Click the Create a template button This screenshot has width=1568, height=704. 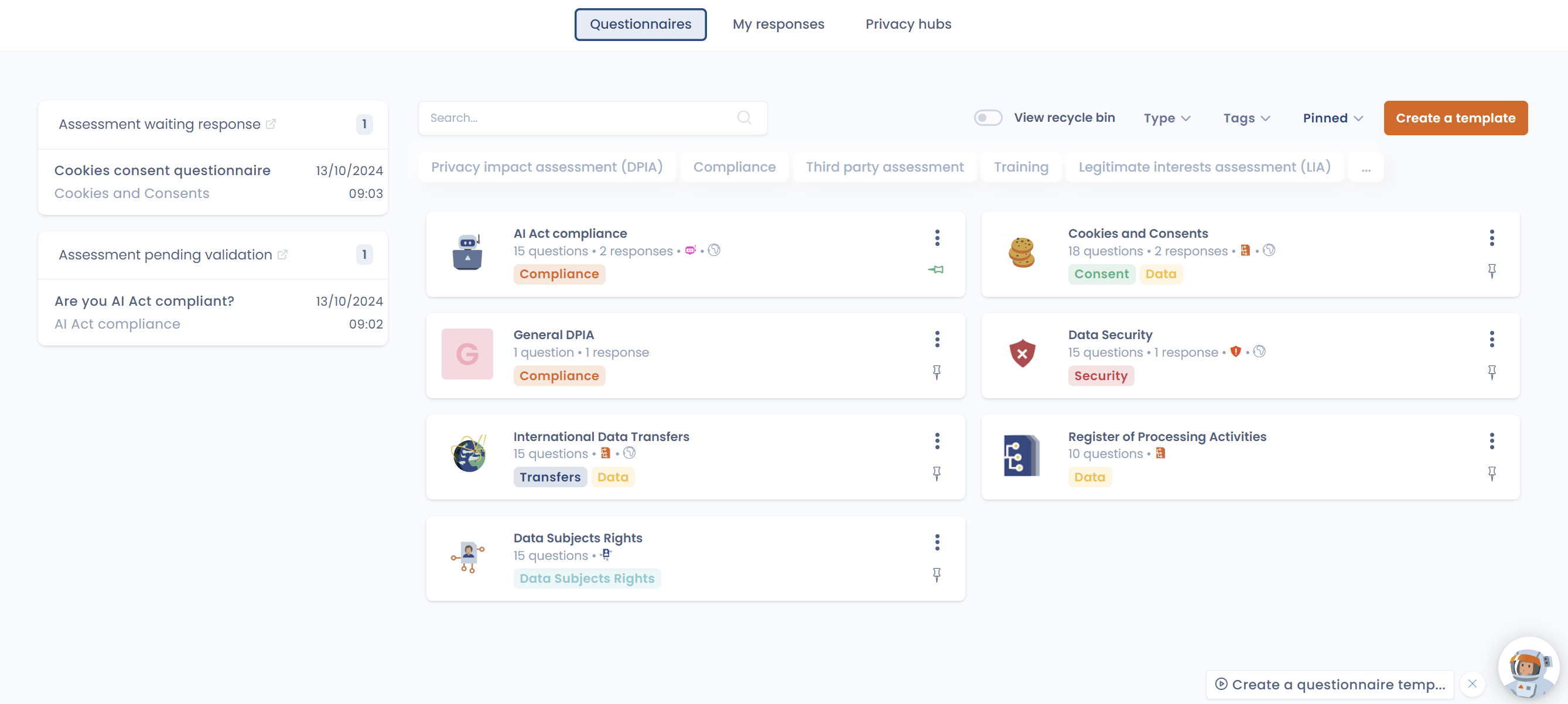1456,118
